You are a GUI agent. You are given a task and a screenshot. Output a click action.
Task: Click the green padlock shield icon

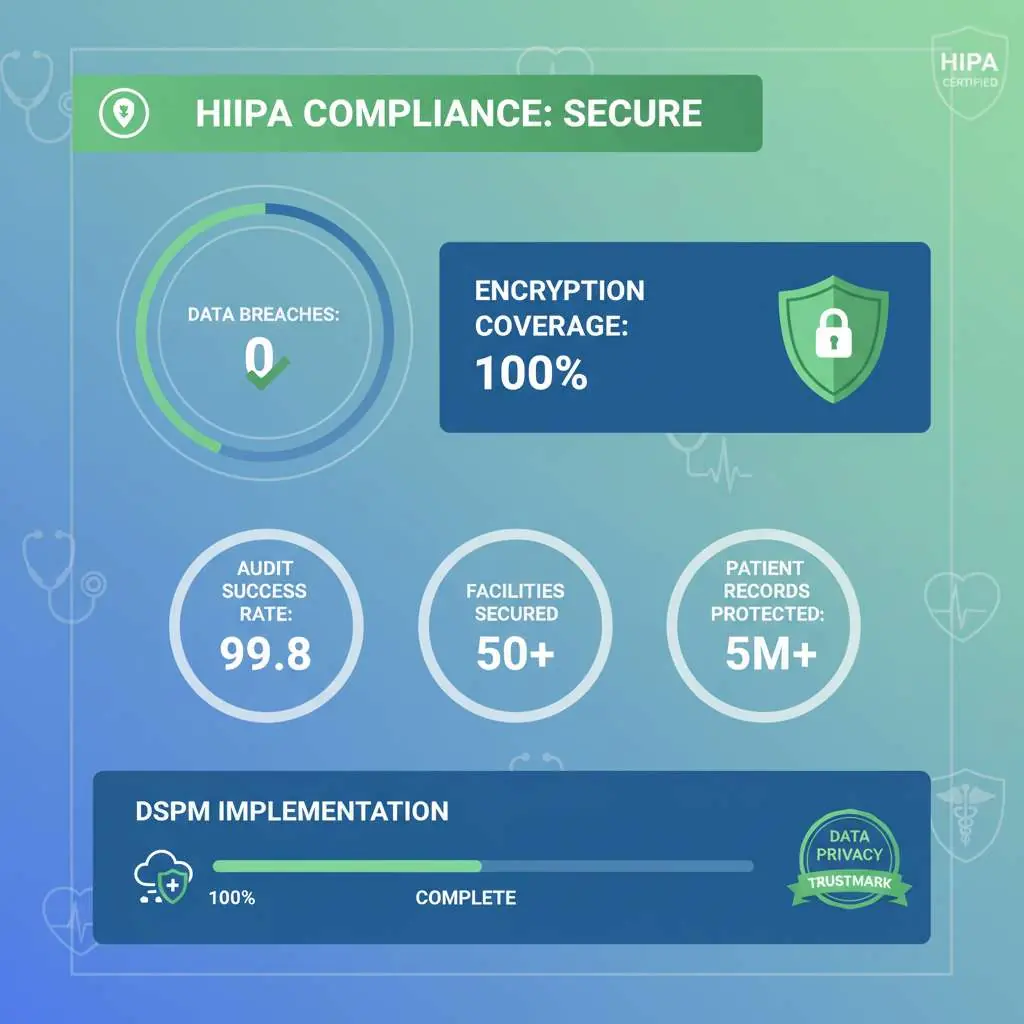pyautogui.click(x=833, y=339)
